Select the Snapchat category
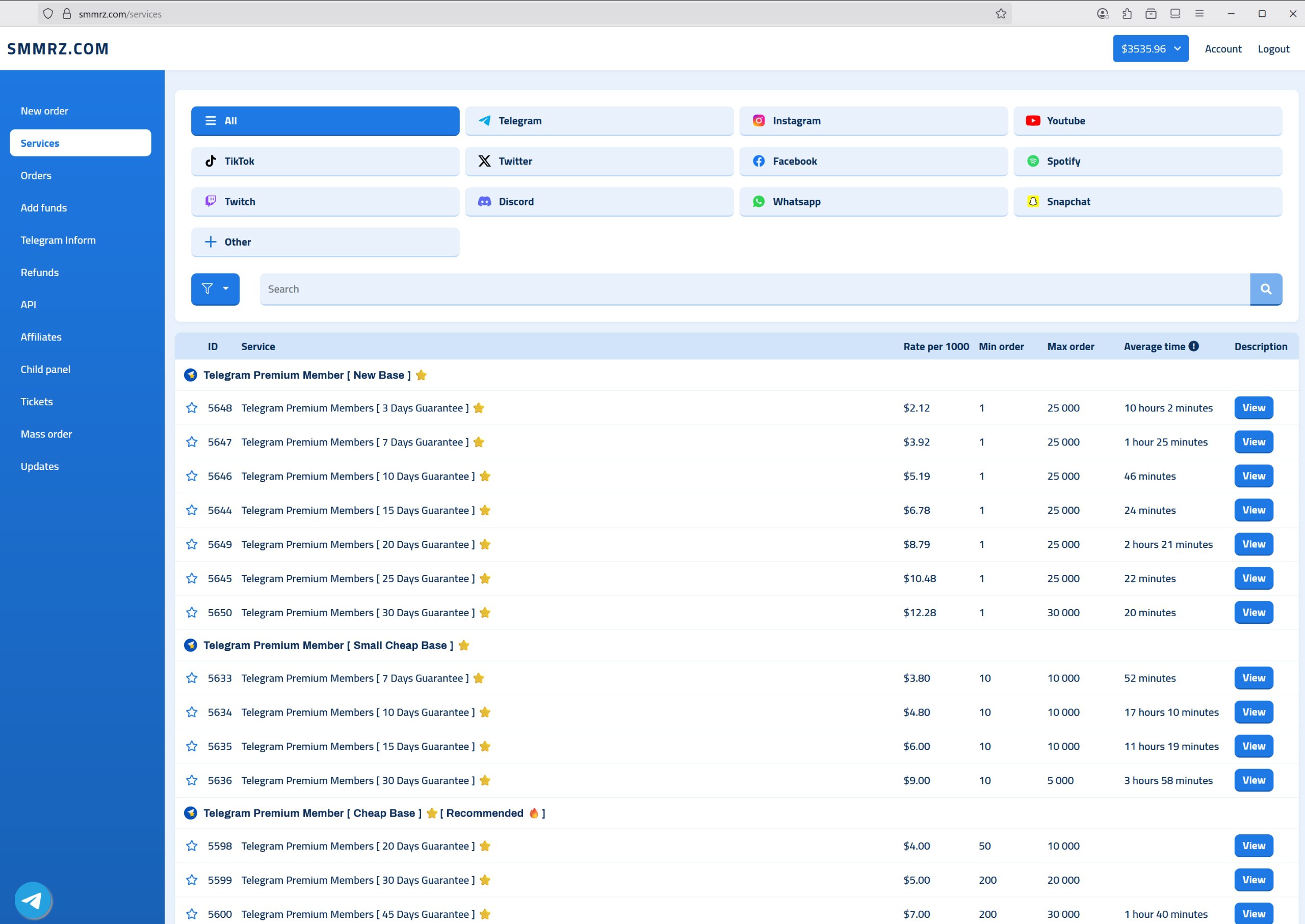The width and height of the screenshot is (1305, 924). pyautogui.click(x=1147, y=201)
